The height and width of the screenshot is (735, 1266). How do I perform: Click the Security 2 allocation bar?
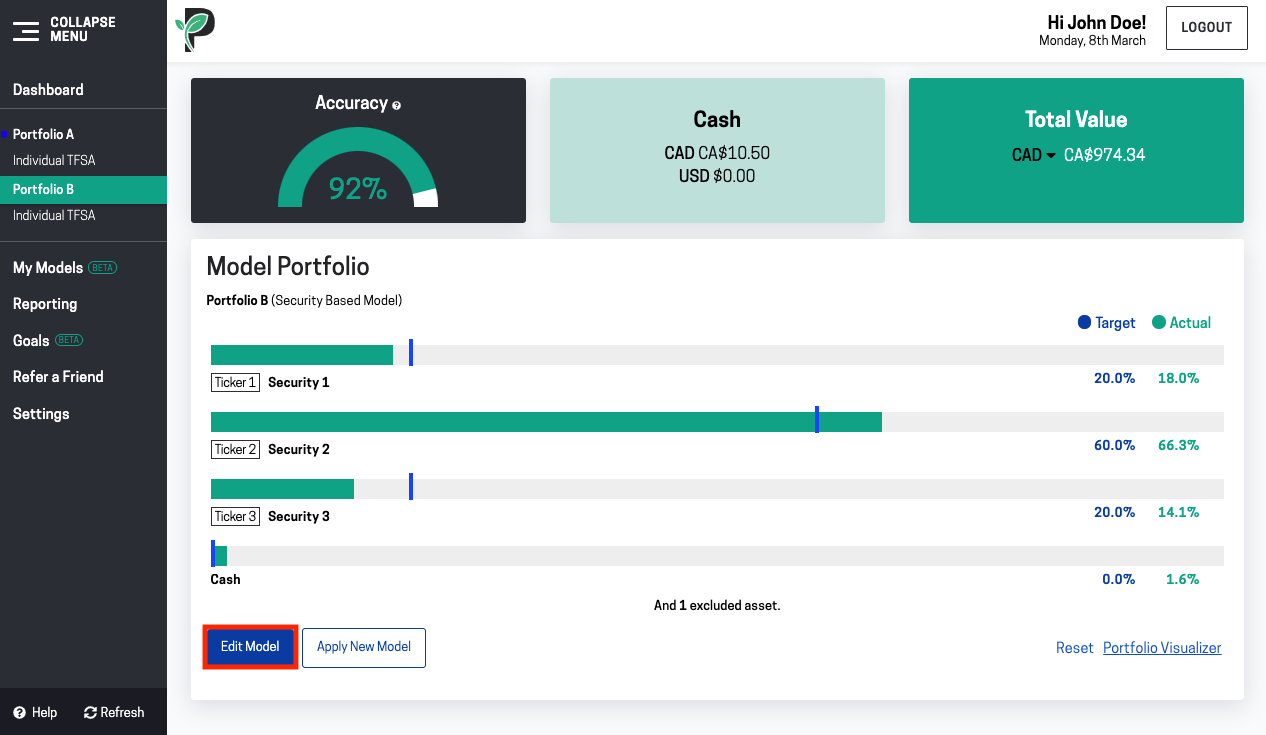pyautogui.click(x=717, y=422)
